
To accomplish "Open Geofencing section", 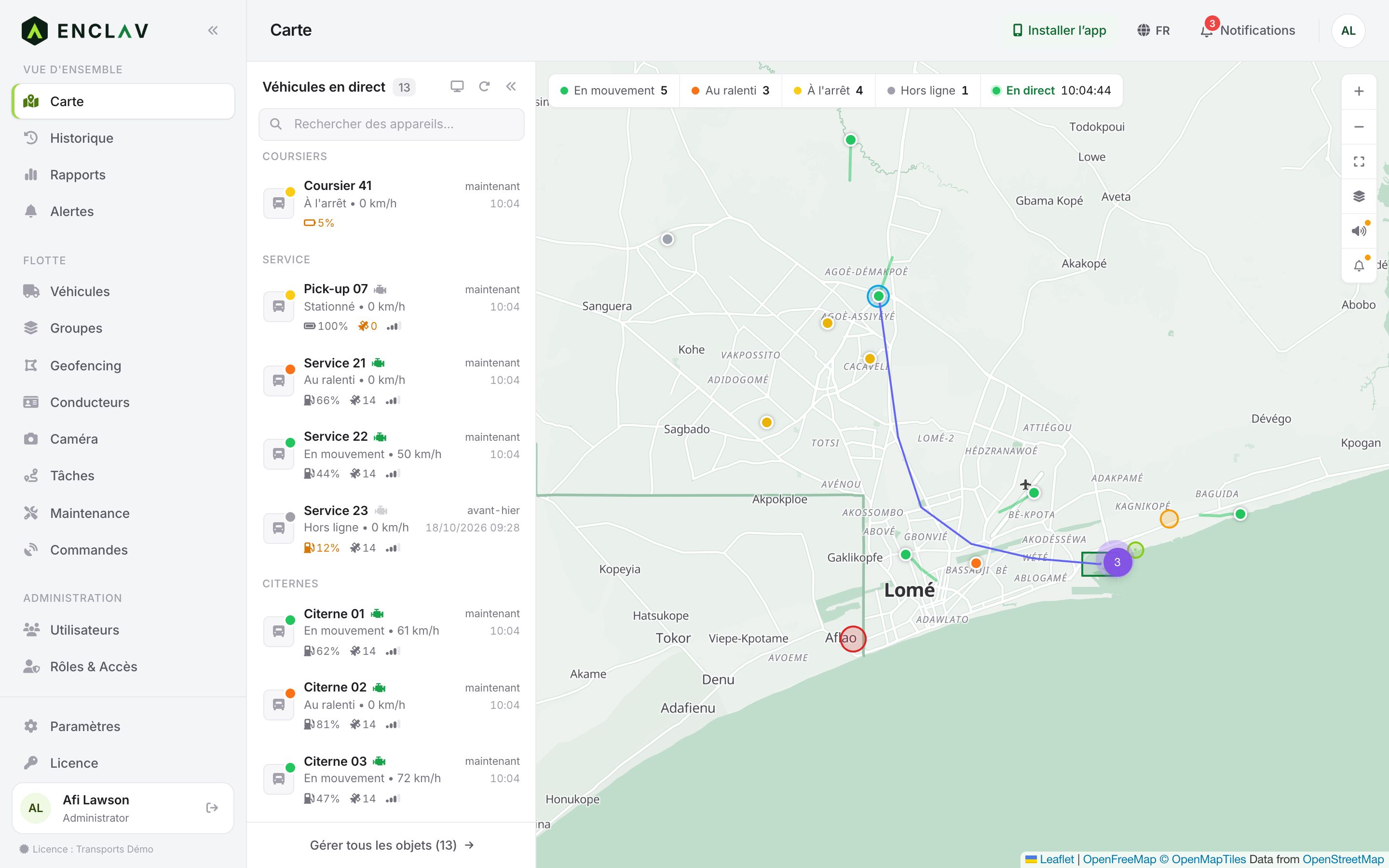I will (123, 366).
